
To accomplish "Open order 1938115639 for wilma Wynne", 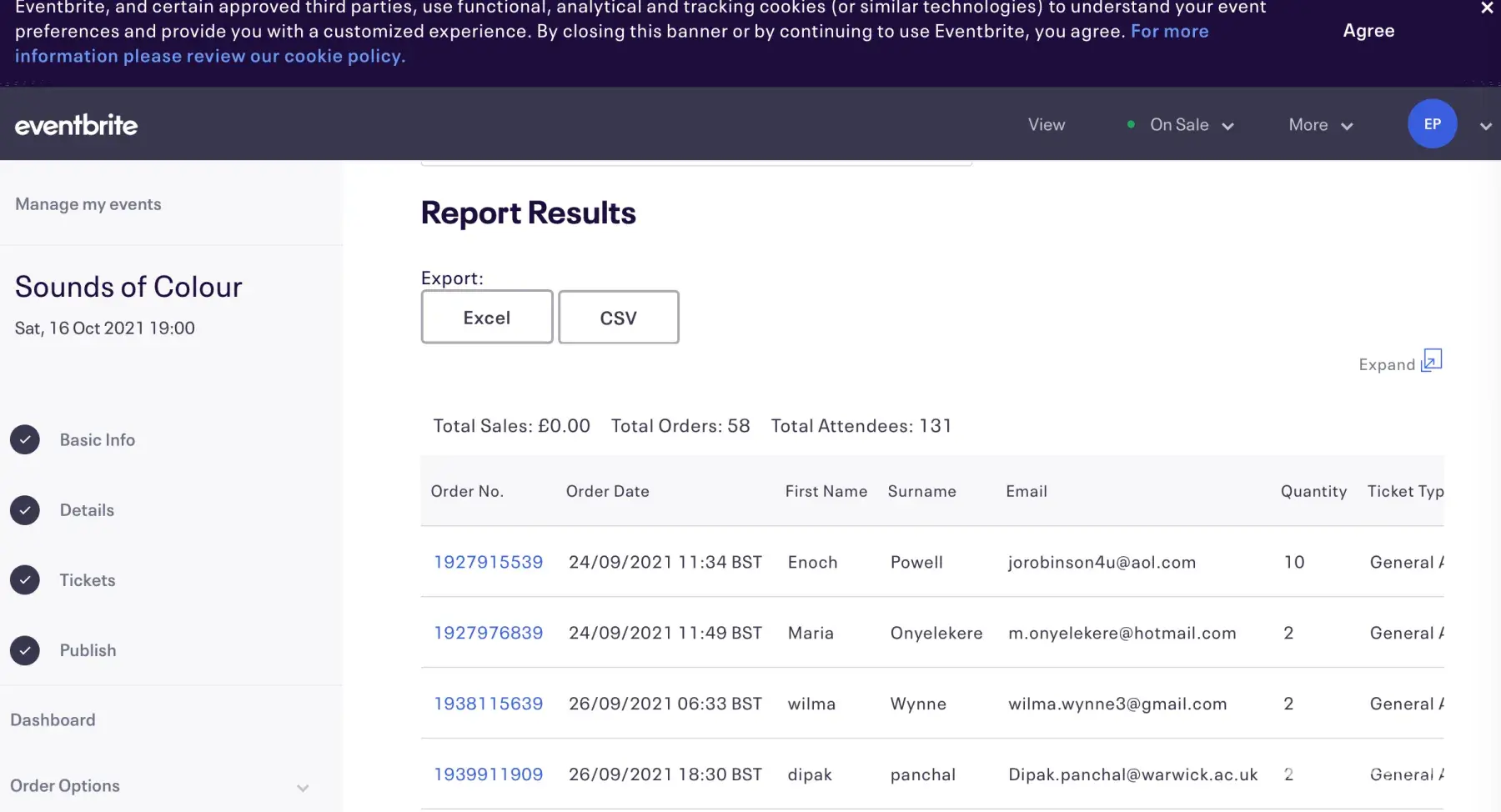I will (x=488, y=704).
